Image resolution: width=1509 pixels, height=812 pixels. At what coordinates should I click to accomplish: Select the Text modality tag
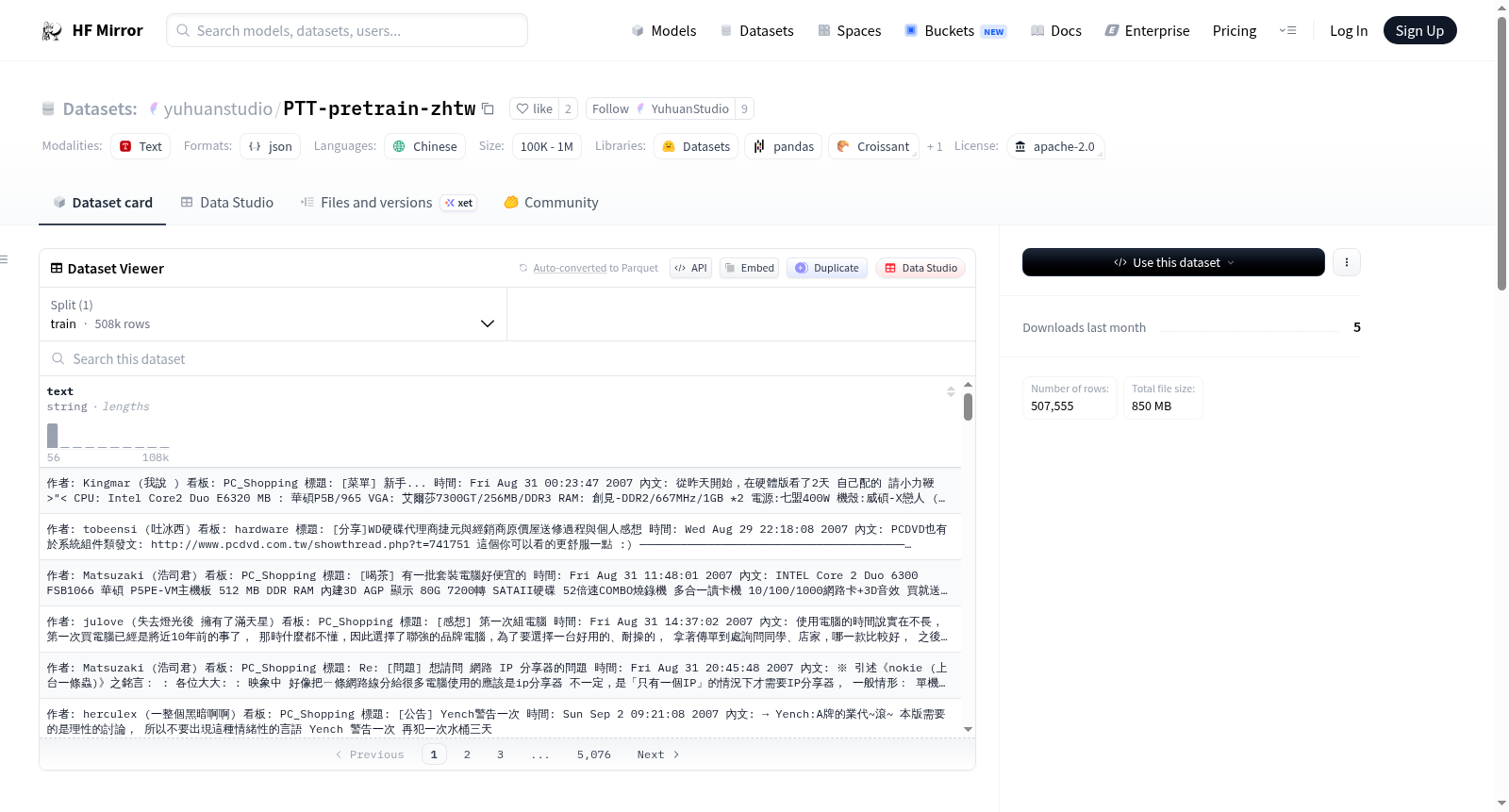[x=141, y=146]
